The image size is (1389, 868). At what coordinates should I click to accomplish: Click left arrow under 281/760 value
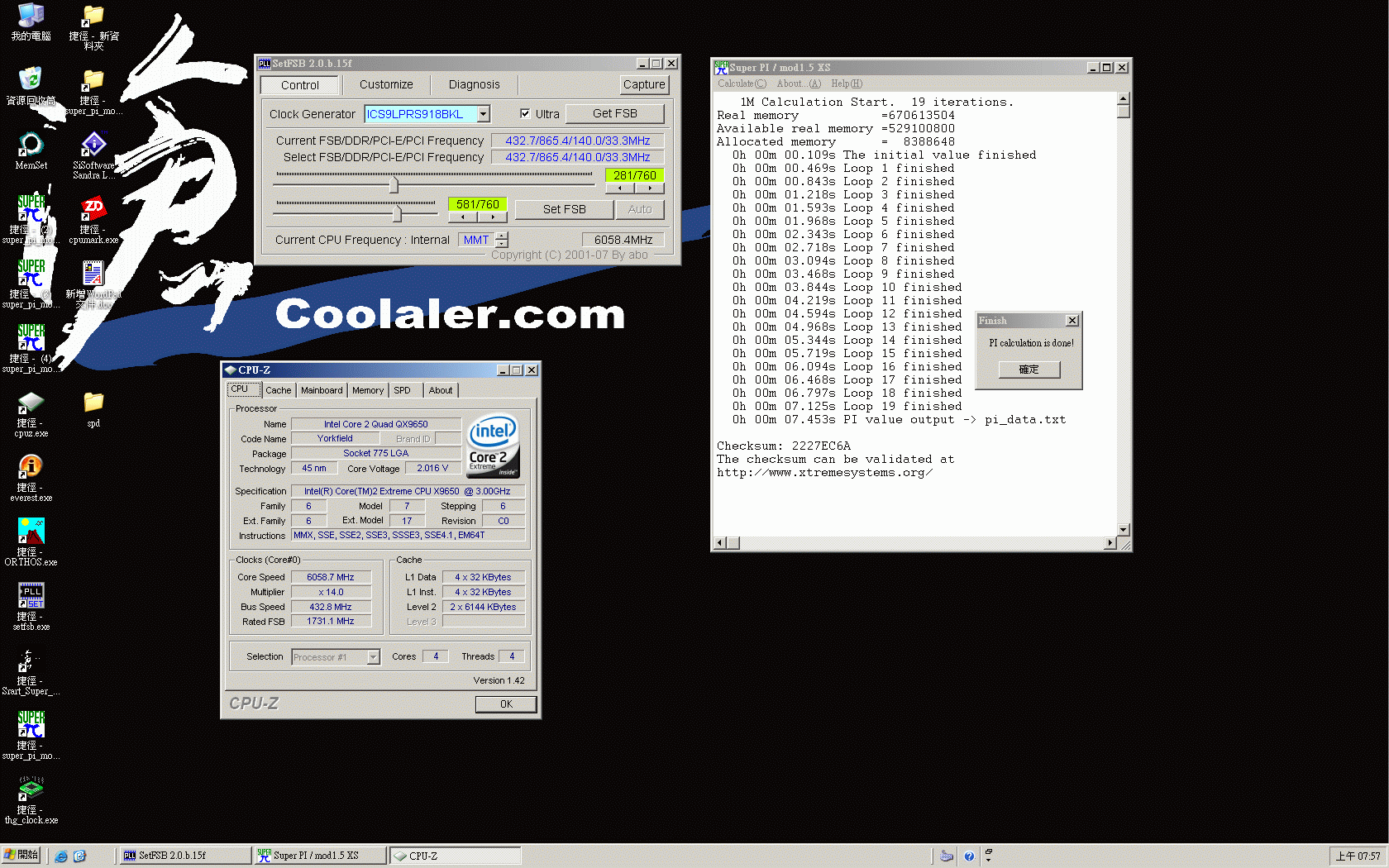(620, 188)
